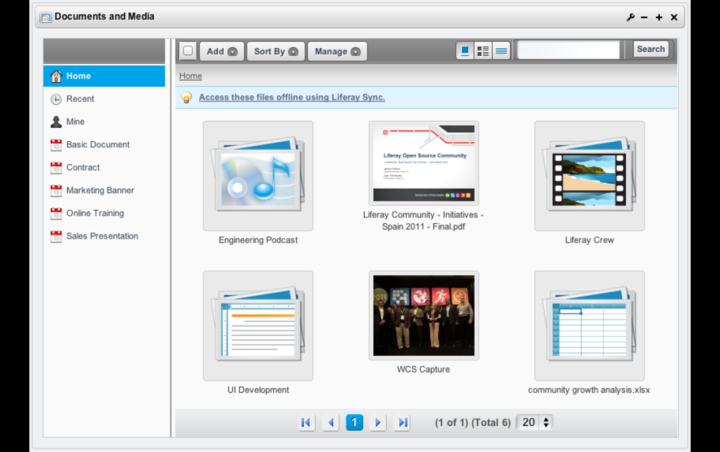Click the Home house icon in sidebar
720x452 pixels.
pyautogui.click(x=56, y=76)
